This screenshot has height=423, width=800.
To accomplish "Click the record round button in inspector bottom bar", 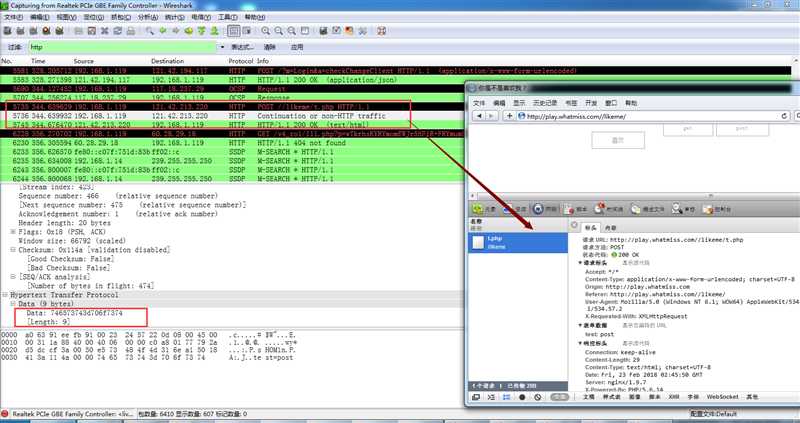I will click(x=522, y=397).
